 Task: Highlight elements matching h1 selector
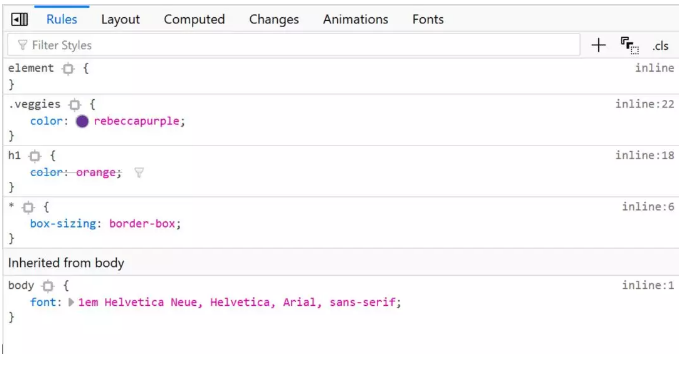click(35, 156)
